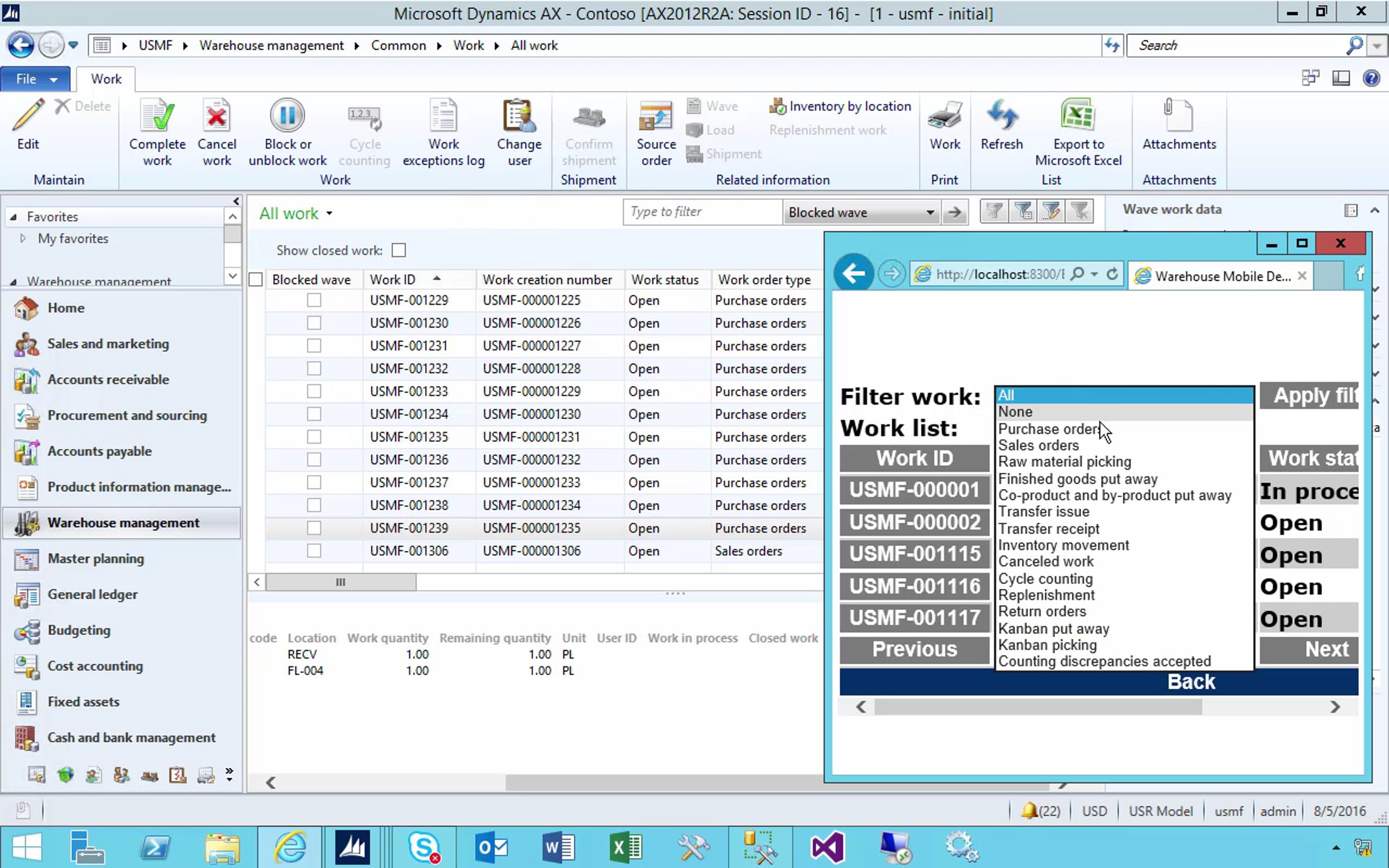Open Inventory by location
This screenshot has width=1389, height=868.
[x=840, y=106]
